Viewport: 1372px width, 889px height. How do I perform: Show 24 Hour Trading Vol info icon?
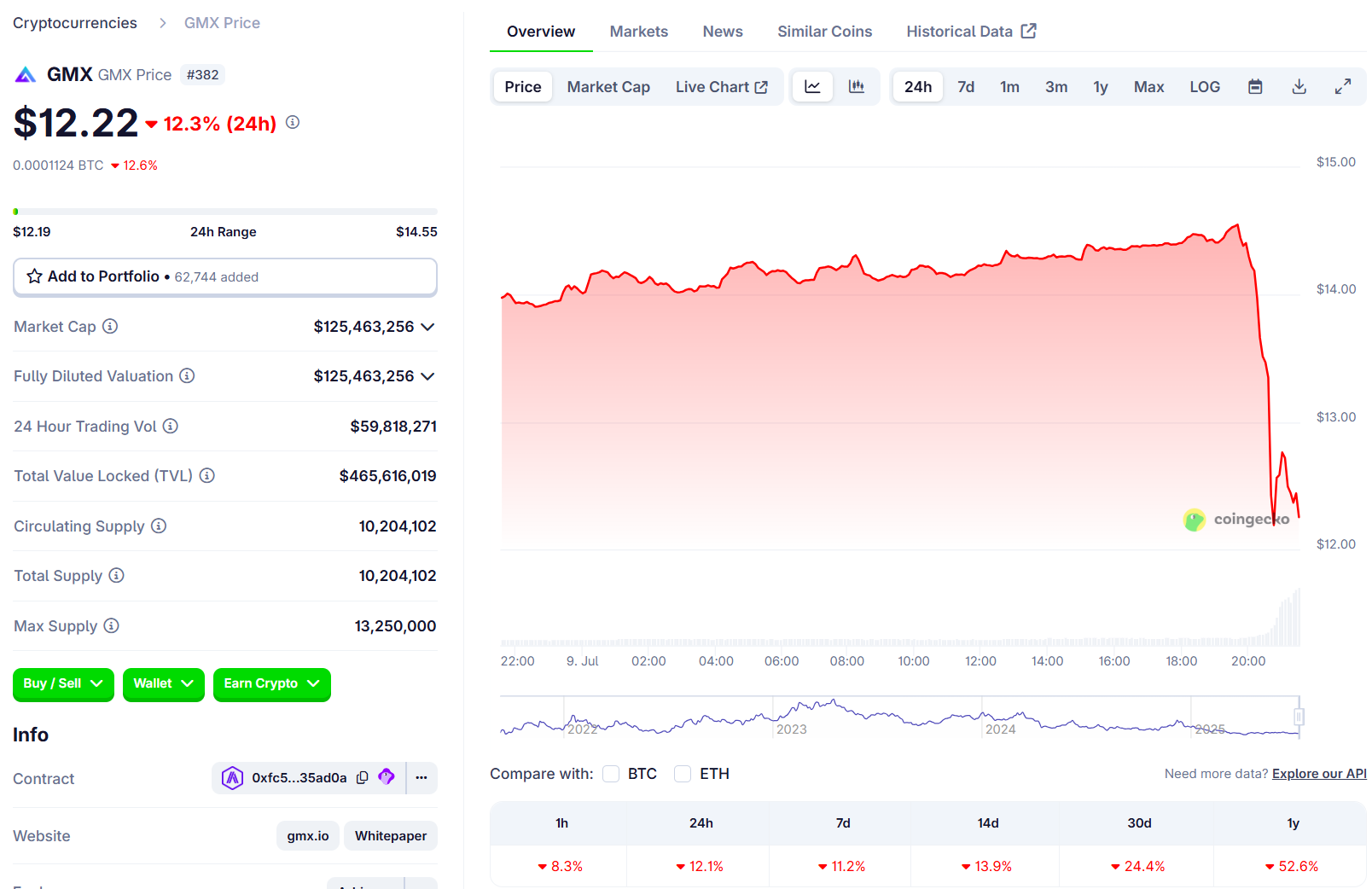coord(171,426)
